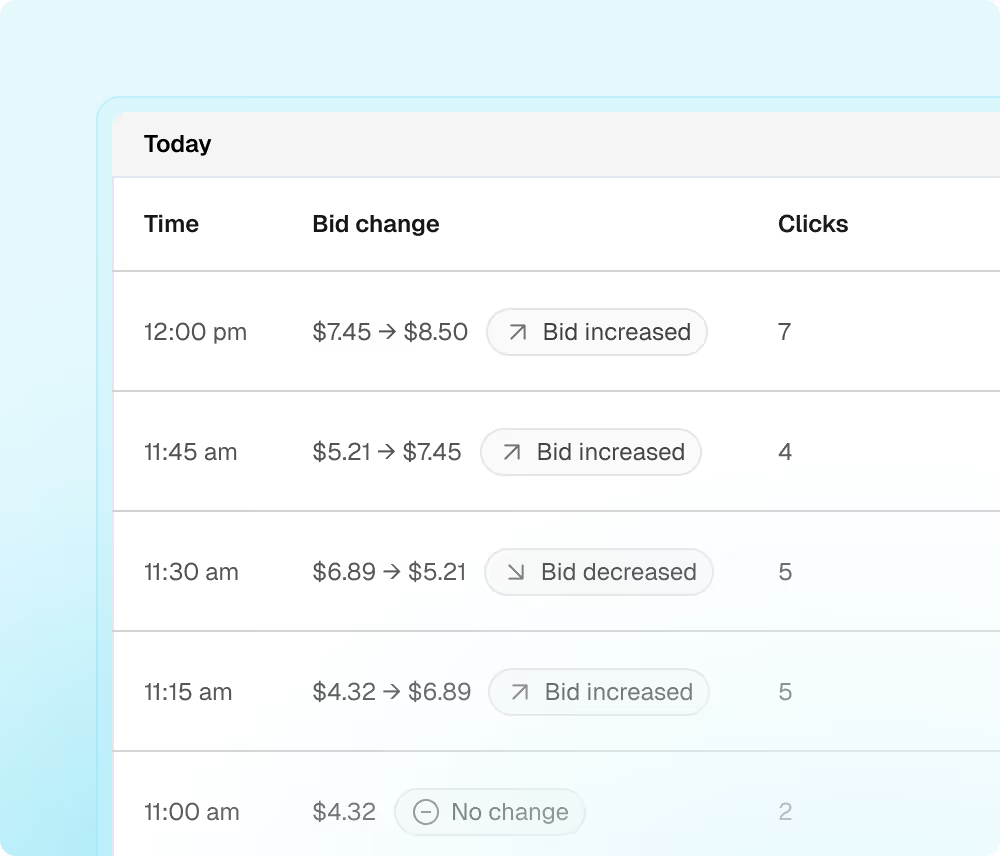Click the No change badge at 11:00 am
This screenshot has width=1000, height=856.
point(490,812)
